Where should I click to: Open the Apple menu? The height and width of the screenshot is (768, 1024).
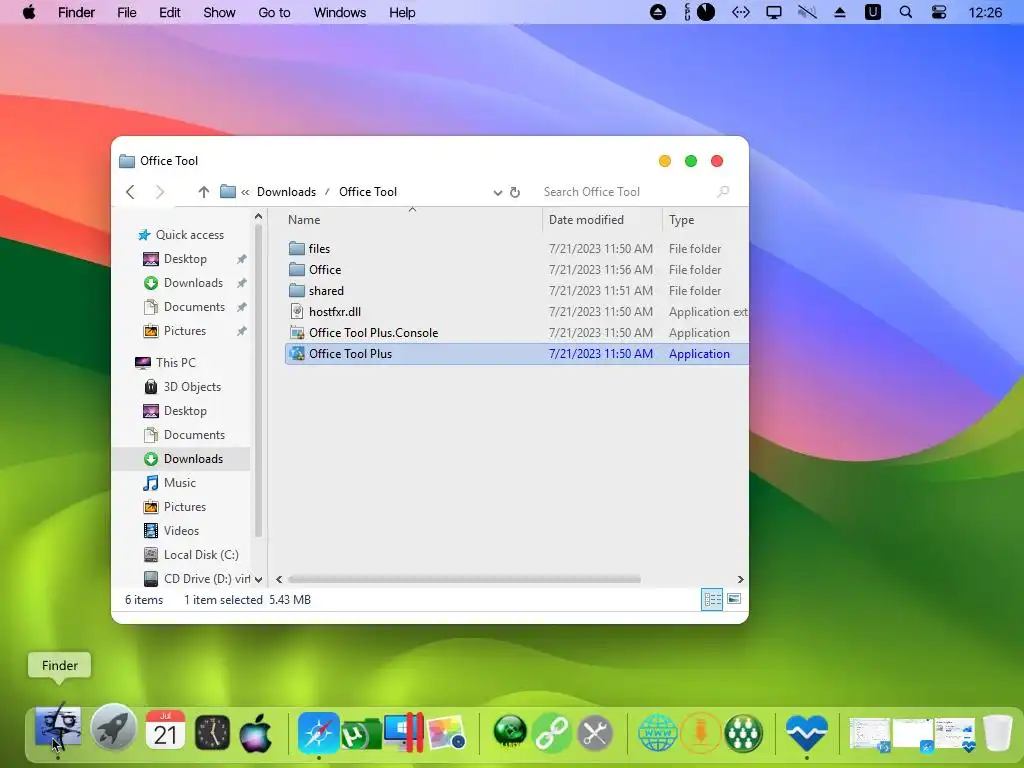(x=29, y=12)
